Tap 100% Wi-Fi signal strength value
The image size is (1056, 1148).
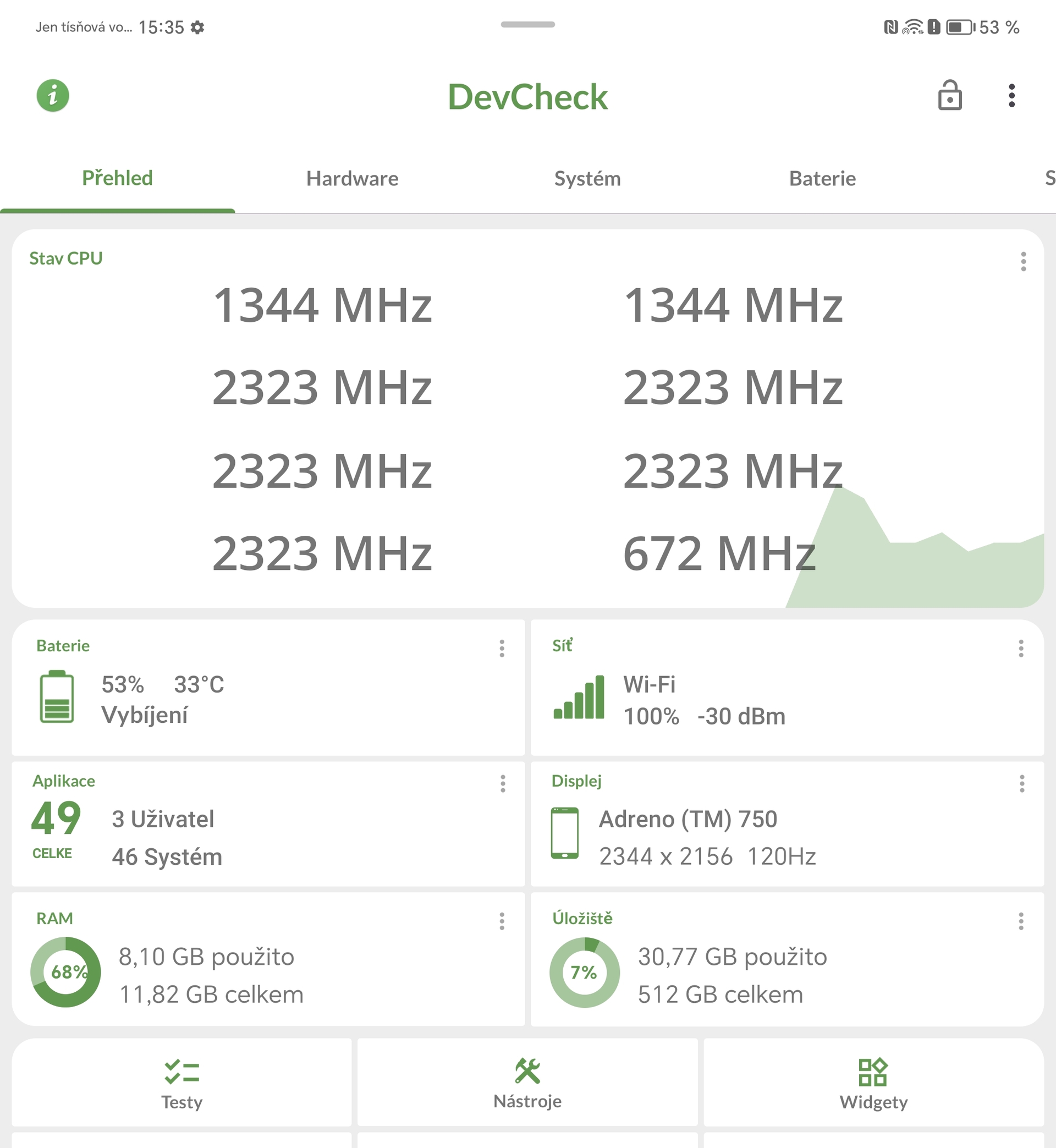click(651, 717)
